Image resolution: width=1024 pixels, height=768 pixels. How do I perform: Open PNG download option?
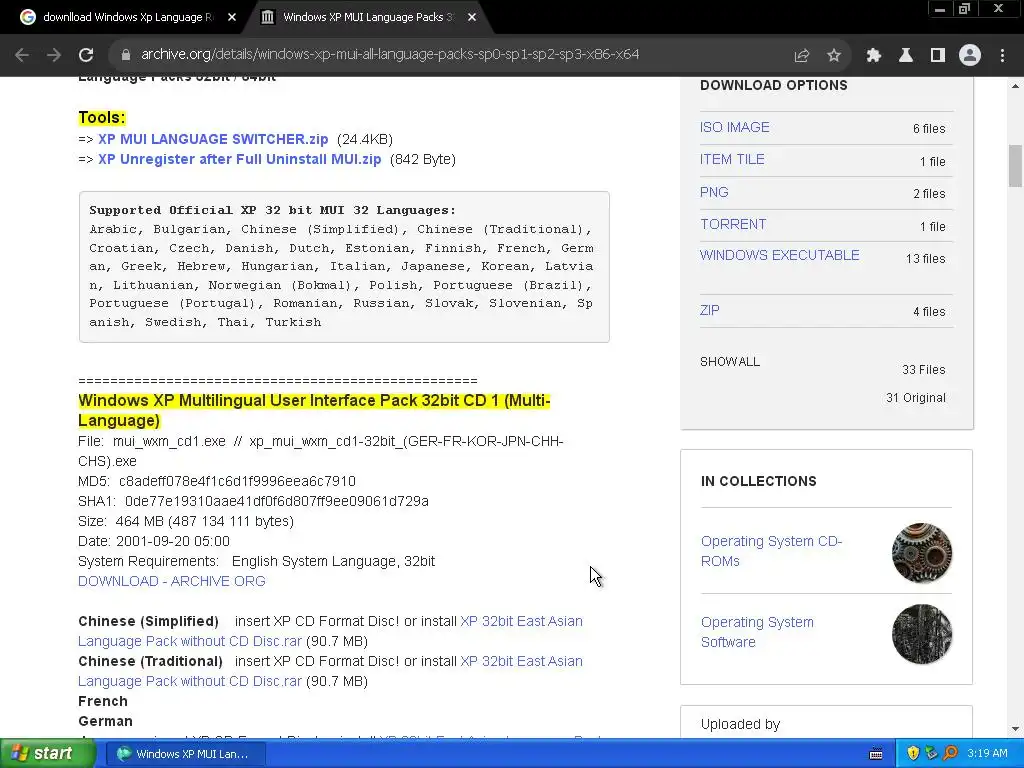(x=714, y=192)
